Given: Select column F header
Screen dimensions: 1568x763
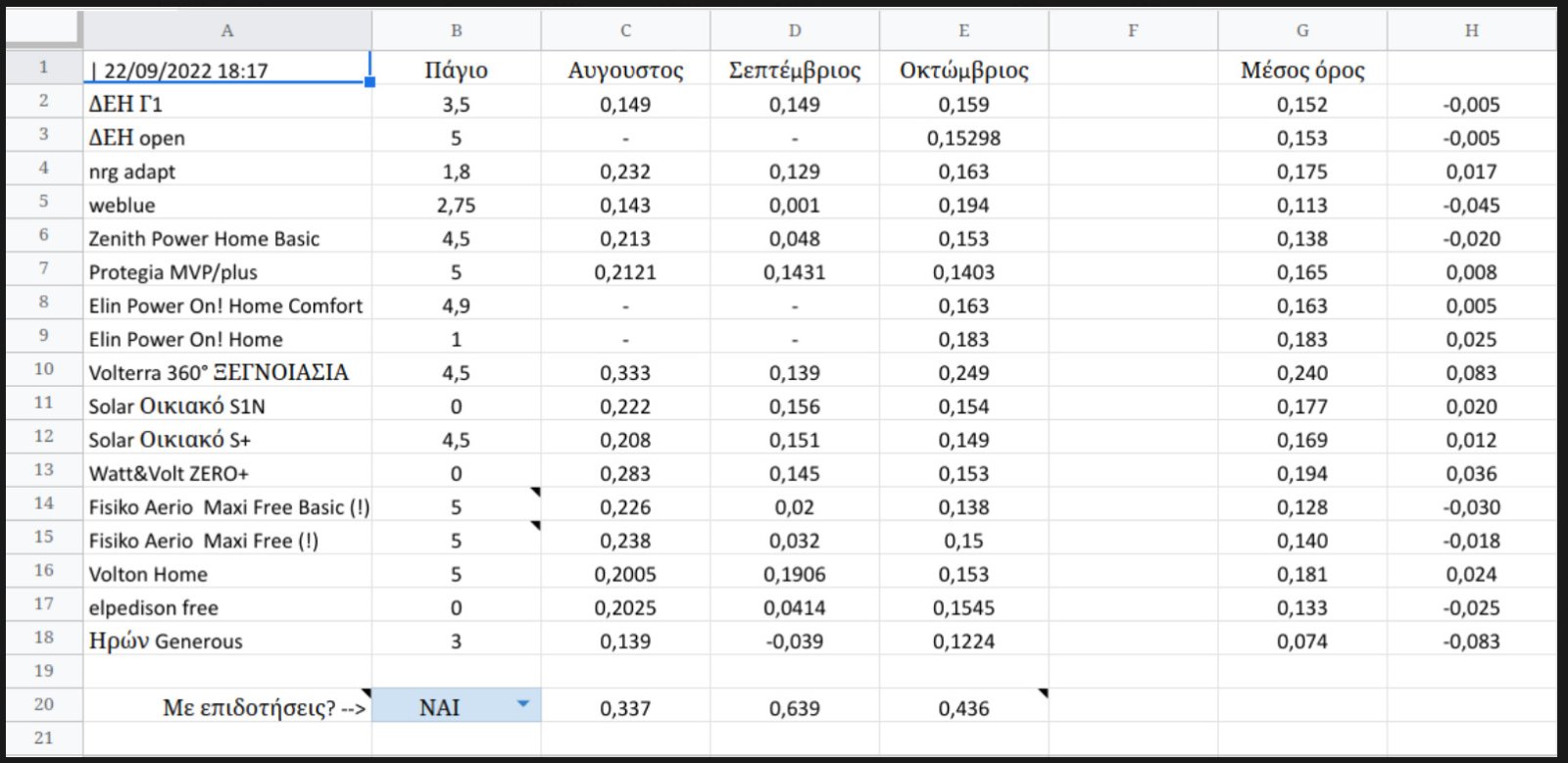Looking at the screenshot, I should click(x=1133, y=30).
